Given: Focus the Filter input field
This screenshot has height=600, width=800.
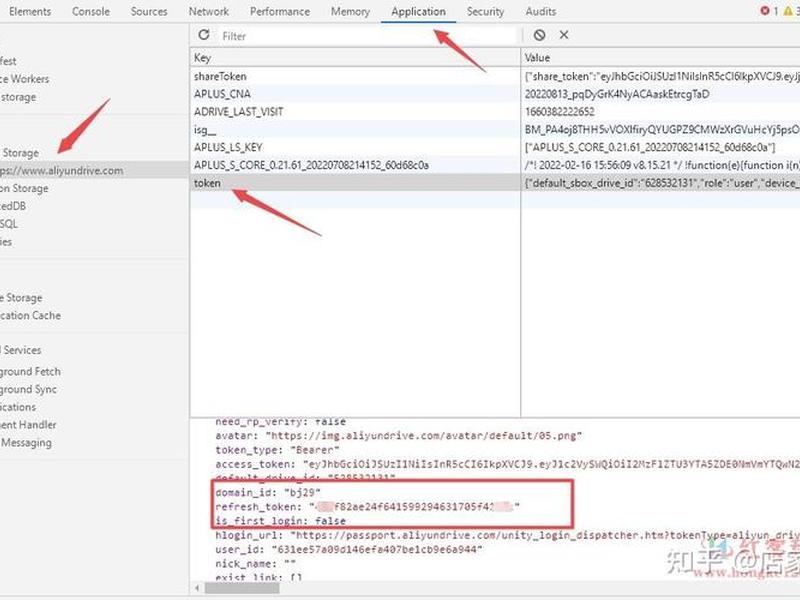Looking at the screenshot, I should 367,36.
